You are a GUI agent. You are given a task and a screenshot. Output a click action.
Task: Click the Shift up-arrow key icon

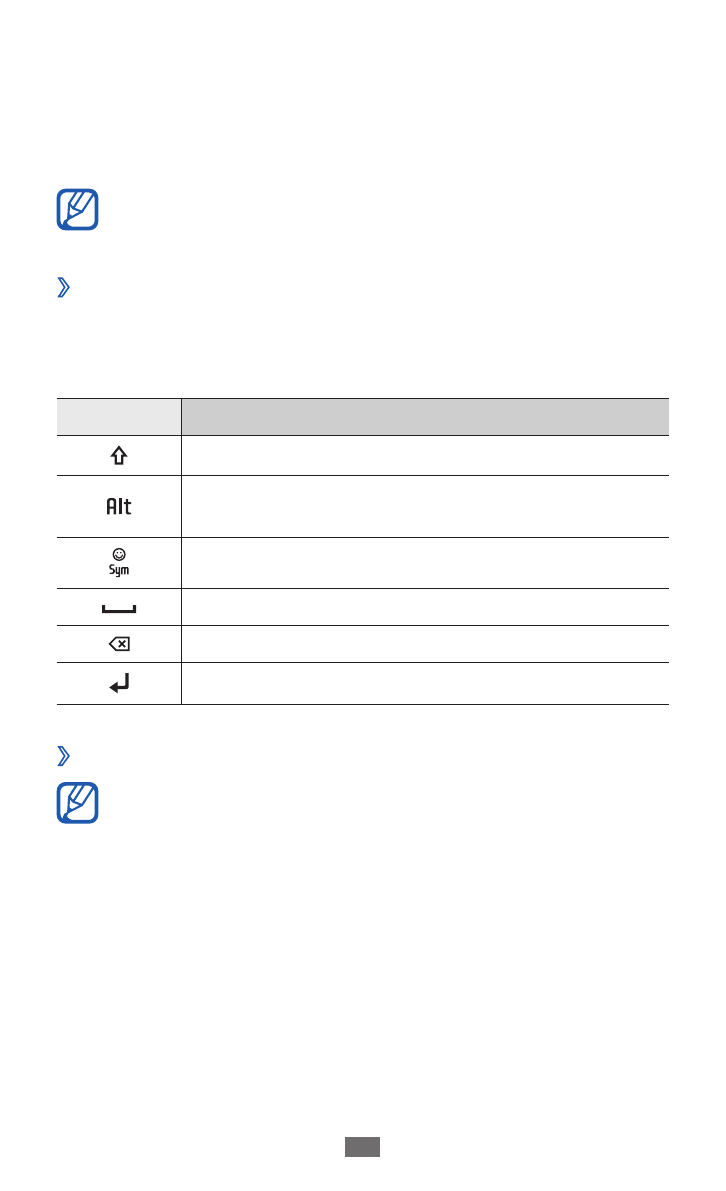coord(118,456)
